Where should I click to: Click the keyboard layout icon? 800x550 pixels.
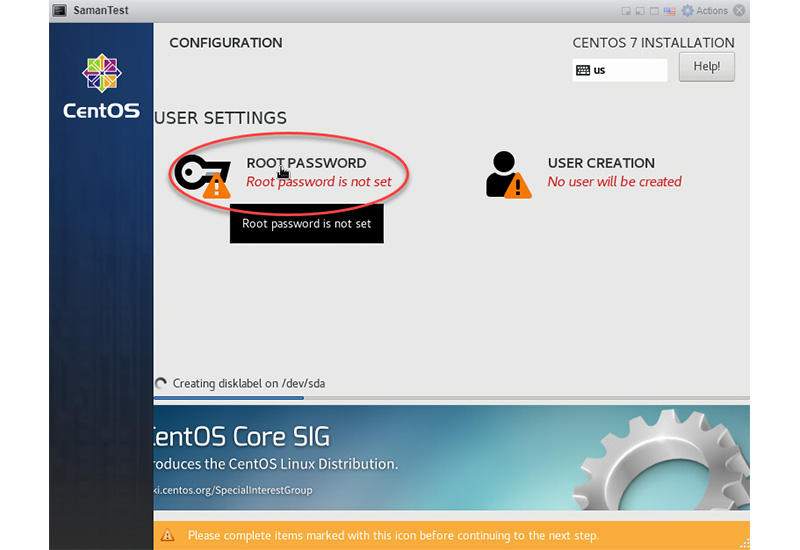click(583, 71)
